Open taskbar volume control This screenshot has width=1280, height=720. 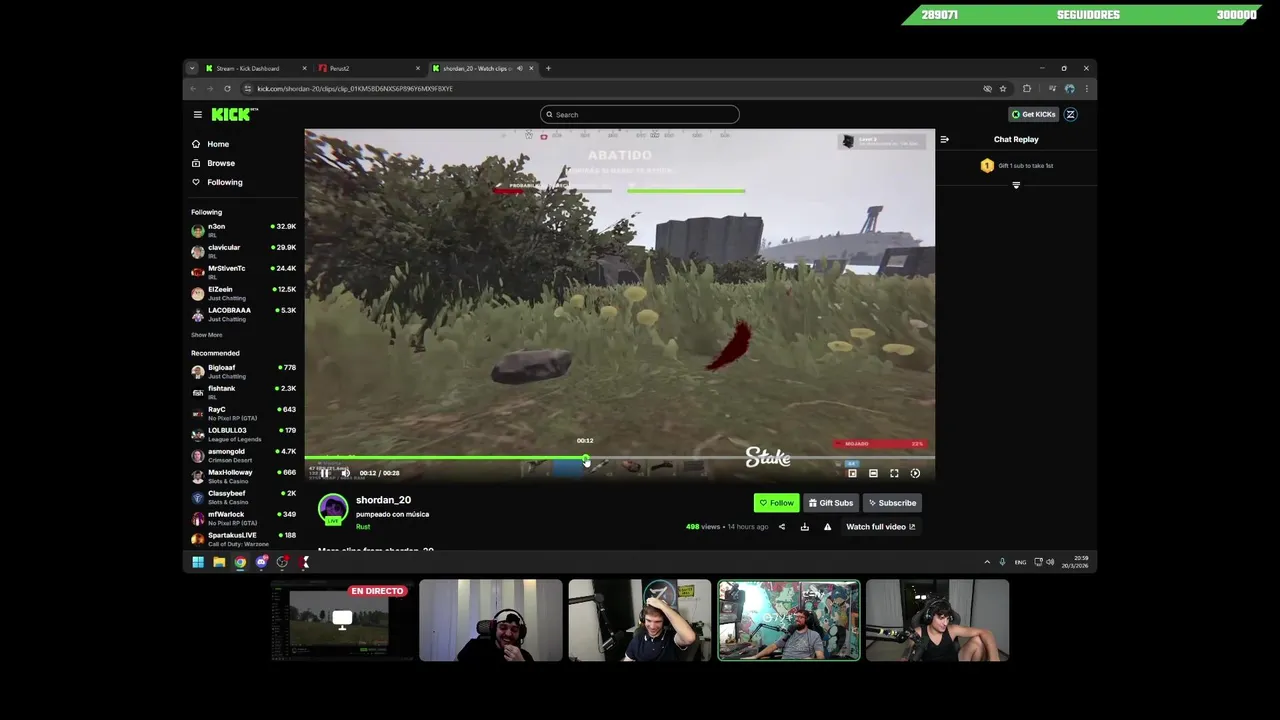(x=1050, y=562)
